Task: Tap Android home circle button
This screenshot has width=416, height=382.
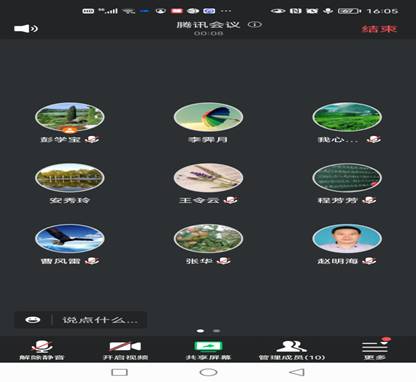Action: coord(208,372)
